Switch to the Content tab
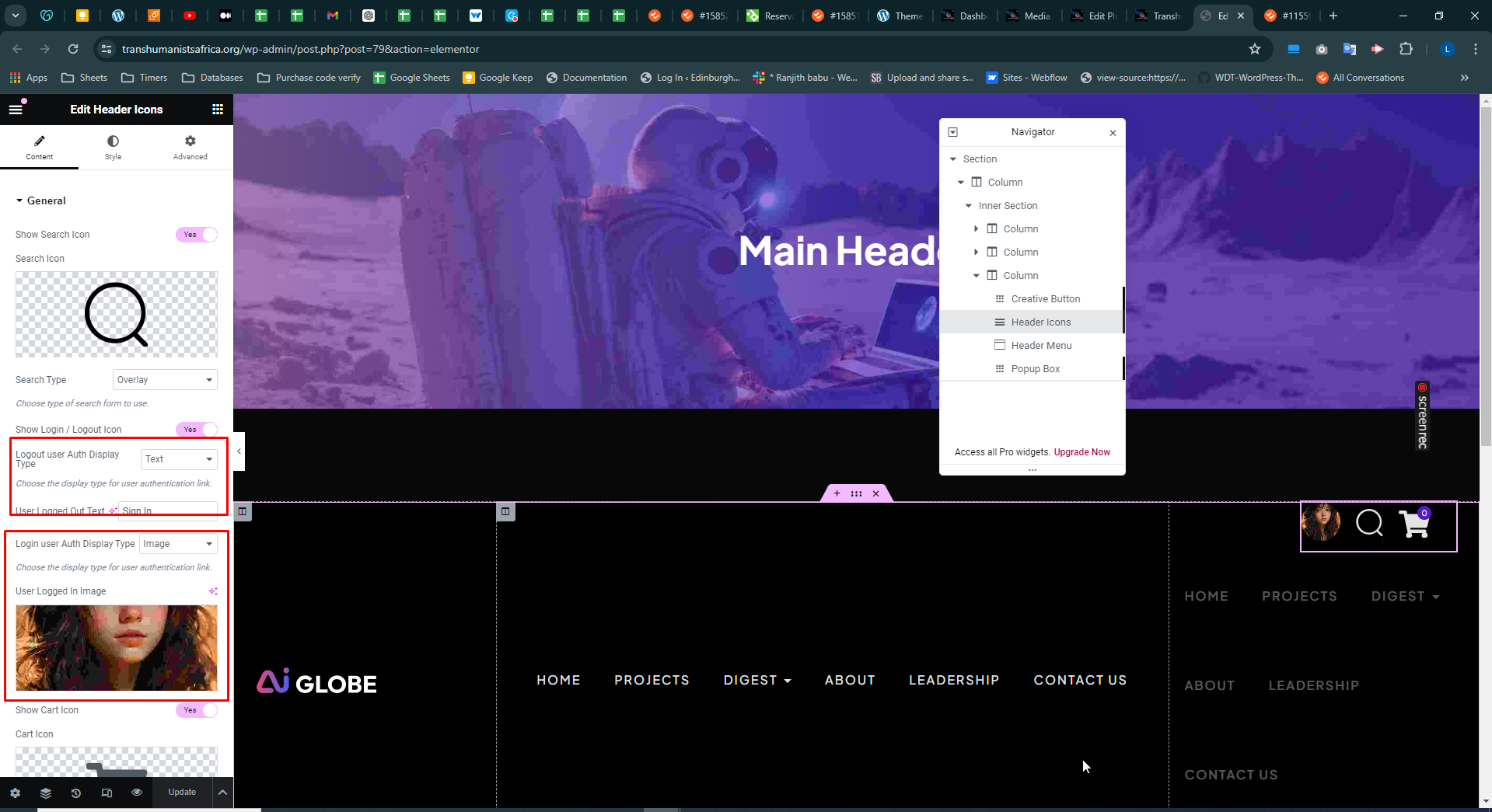1492x812 pixels. [40, 147]
